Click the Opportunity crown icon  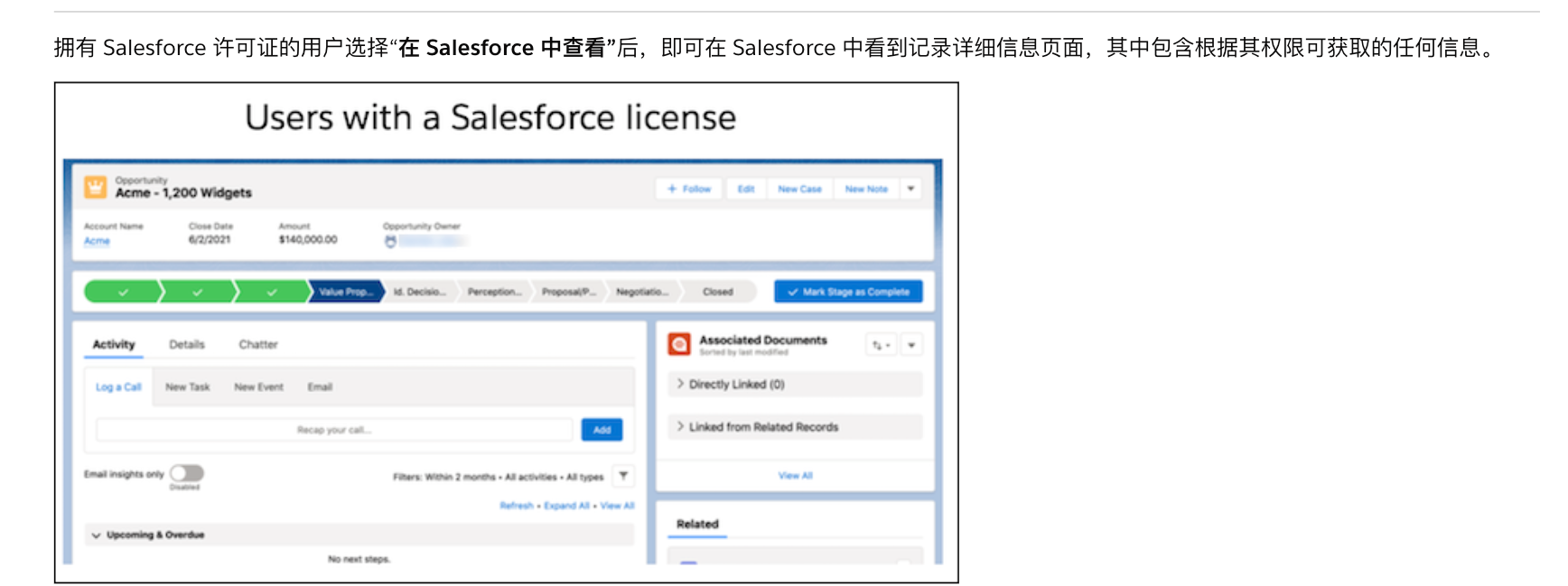(95, 187)
